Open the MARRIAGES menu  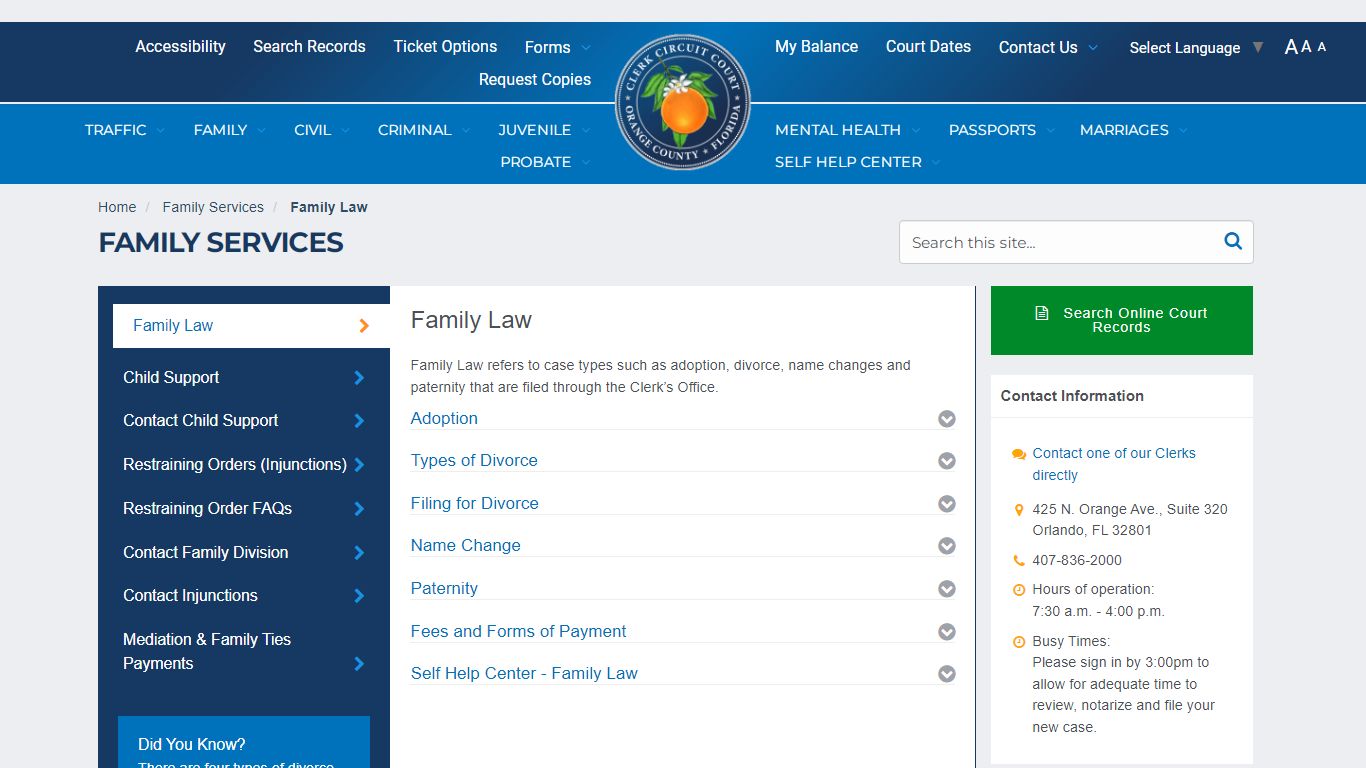(1134, 130)
